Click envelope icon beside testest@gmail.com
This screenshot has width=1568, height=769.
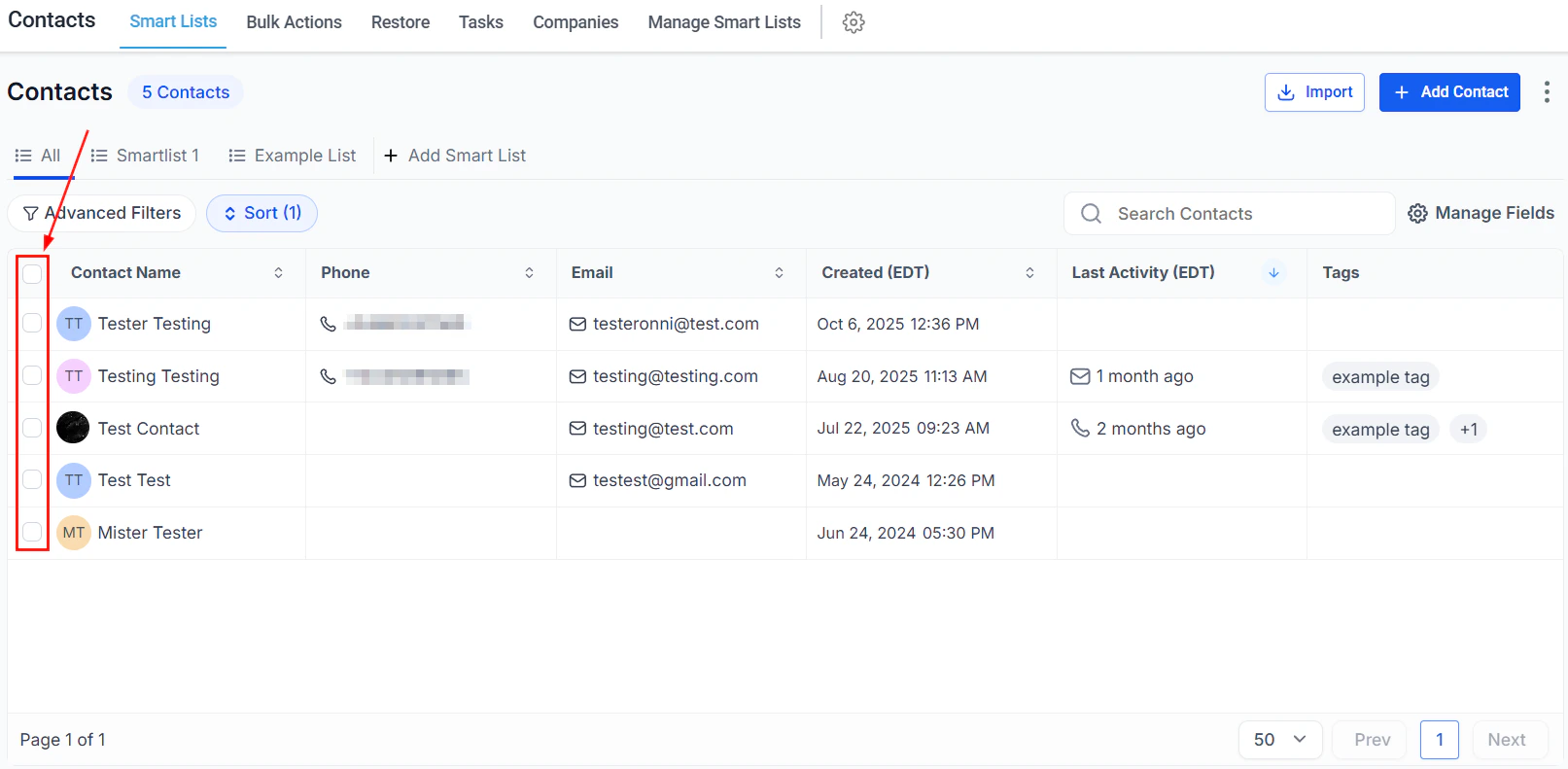click(x=577, y=480)
